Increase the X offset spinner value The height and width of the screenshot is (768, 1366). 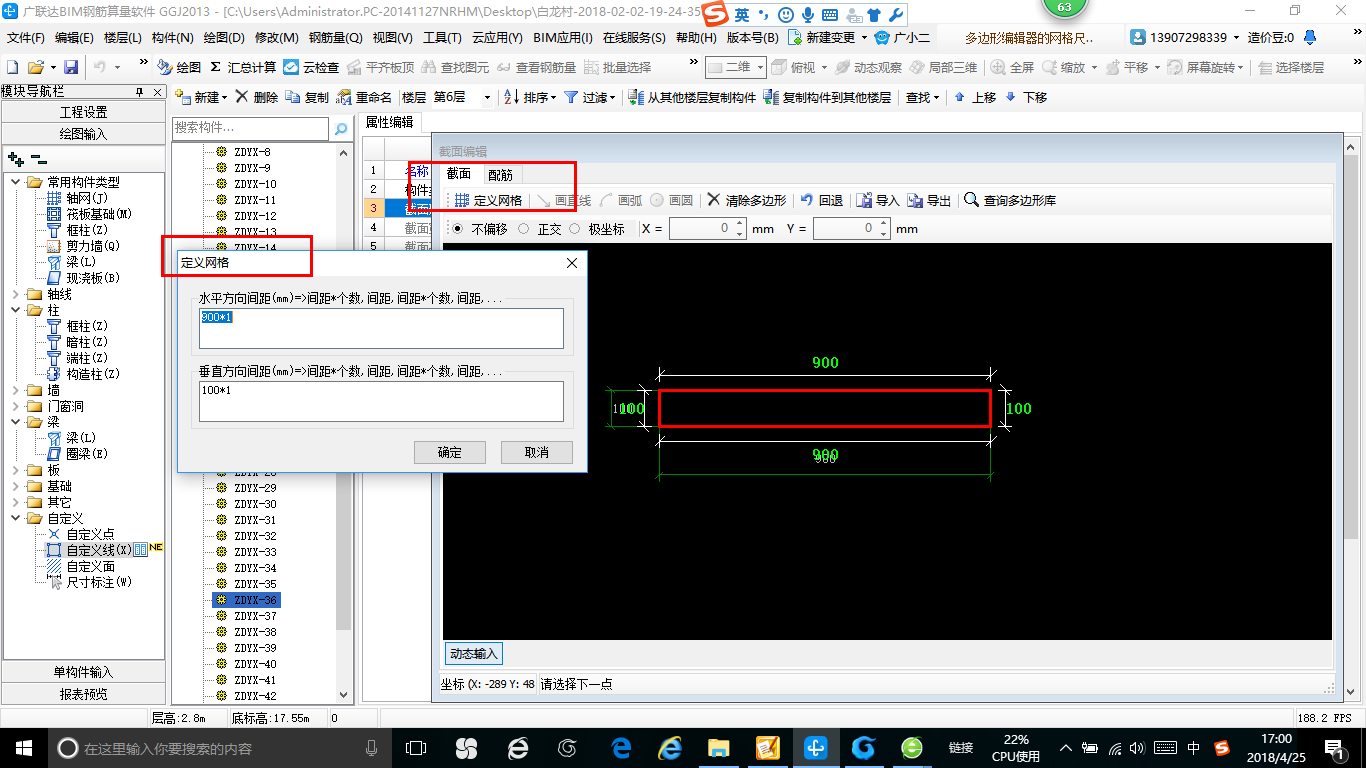[x=740, y=224]
